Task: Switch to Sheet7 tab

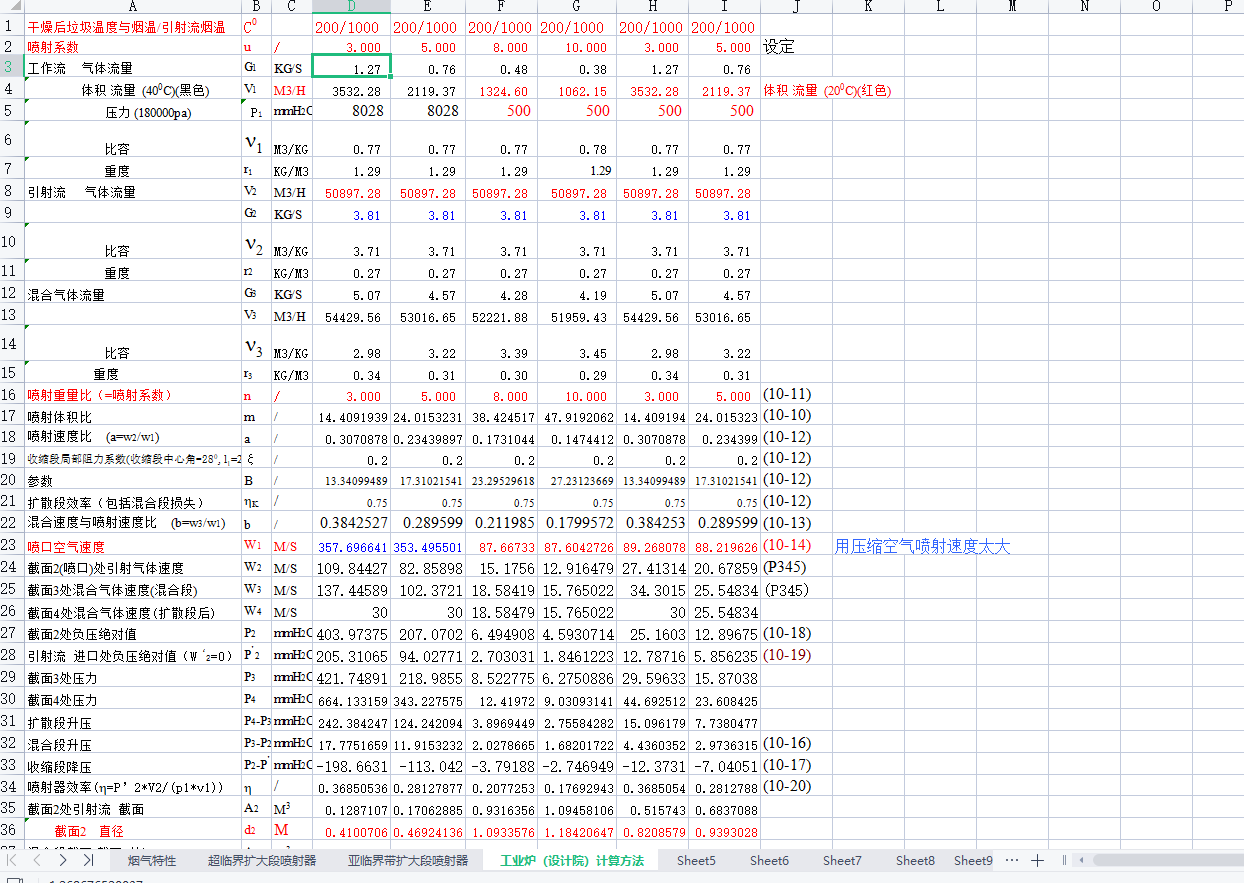Action: click(x=842, y=860)
